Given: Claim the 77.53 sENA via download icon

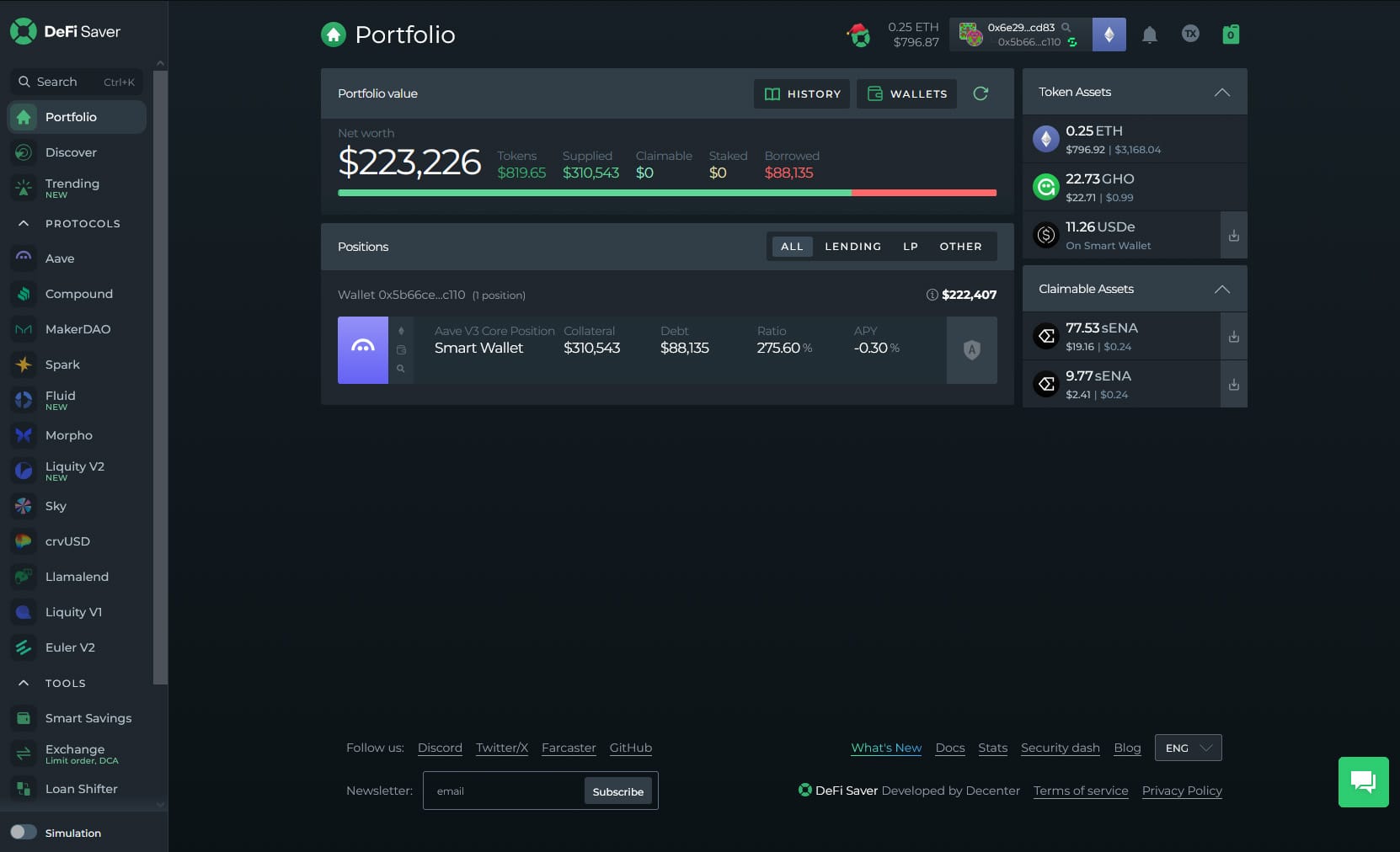Looking at the screenshot, I should (x=1233, y=337).
